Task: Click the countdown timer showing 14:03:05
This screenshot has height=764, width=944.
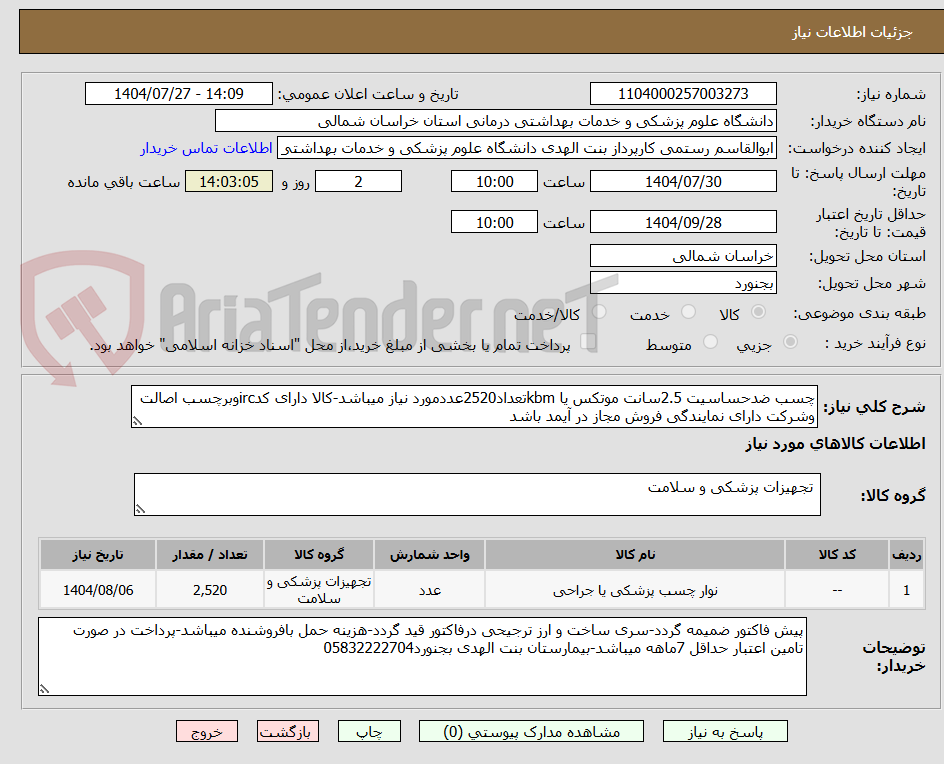Action: (x=228, y=181)
